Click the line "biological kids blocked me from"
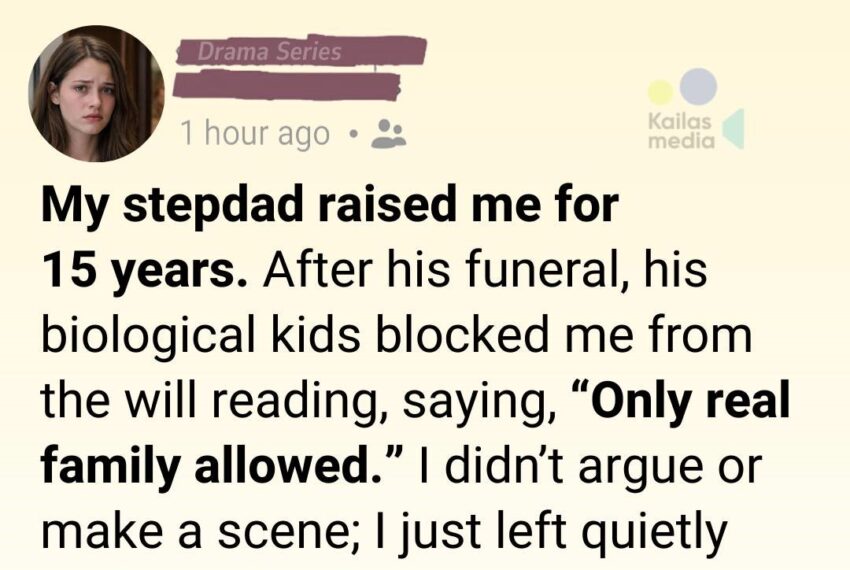This screenshot has width=850, height=570. [396, 337]
